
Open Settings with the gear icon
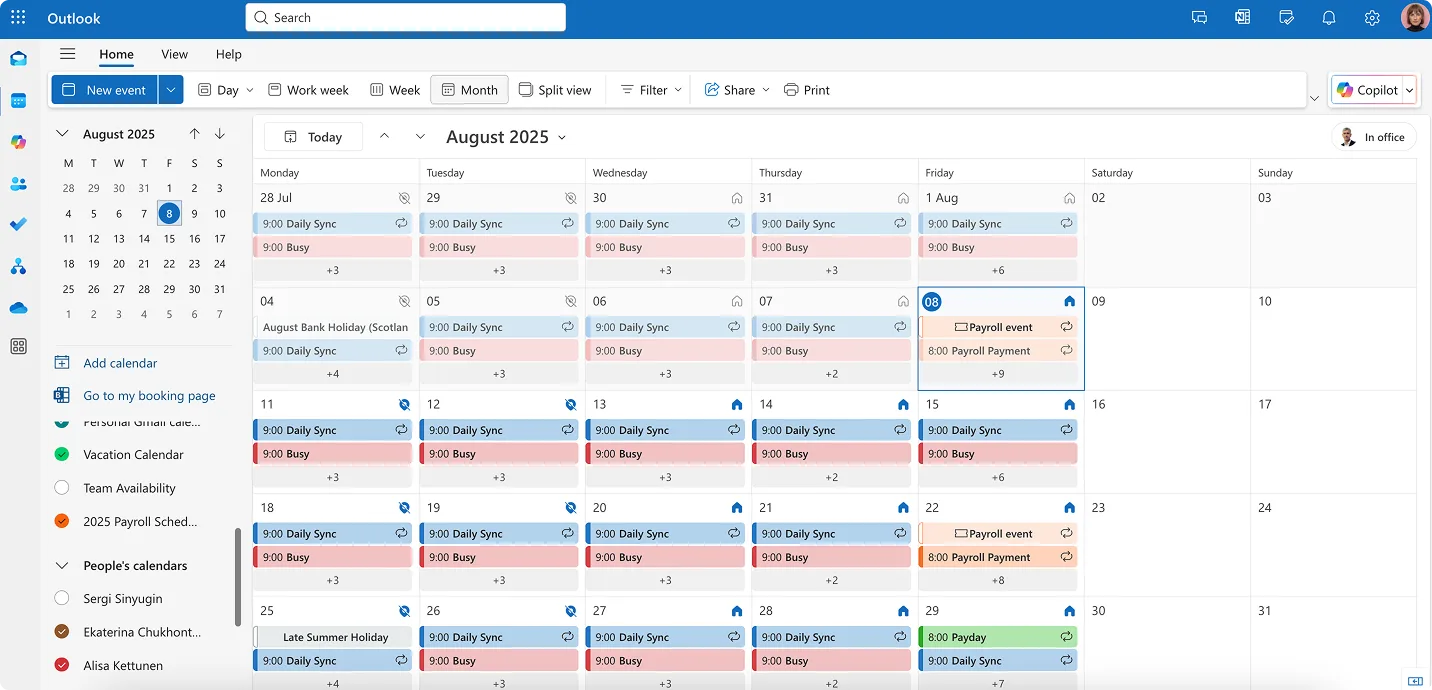pyautogui.click(x=1371, y=17)
